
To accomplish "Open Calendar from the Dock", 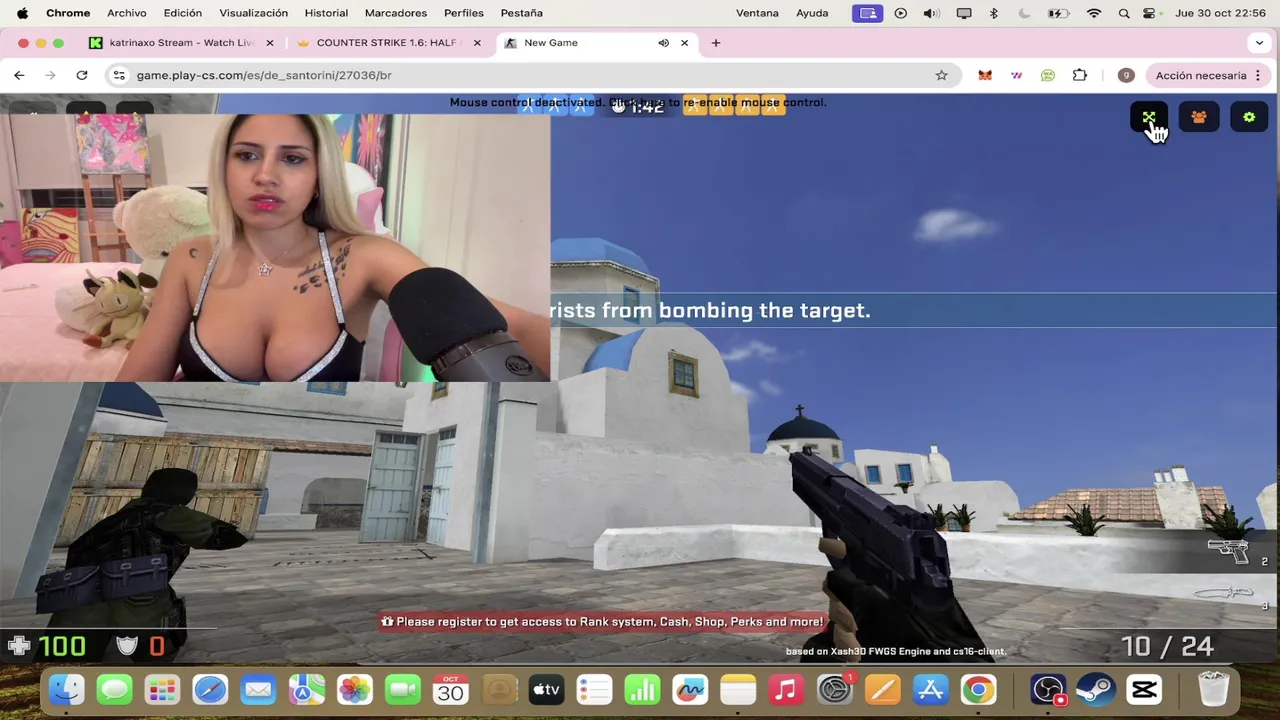I will point(451,690).
